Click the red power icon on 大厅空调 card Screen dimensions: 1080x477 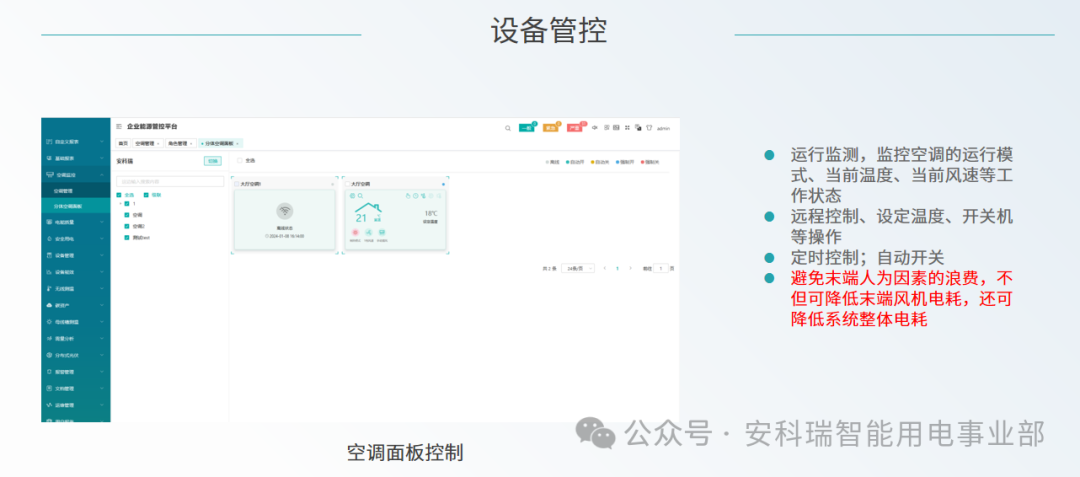355,233
